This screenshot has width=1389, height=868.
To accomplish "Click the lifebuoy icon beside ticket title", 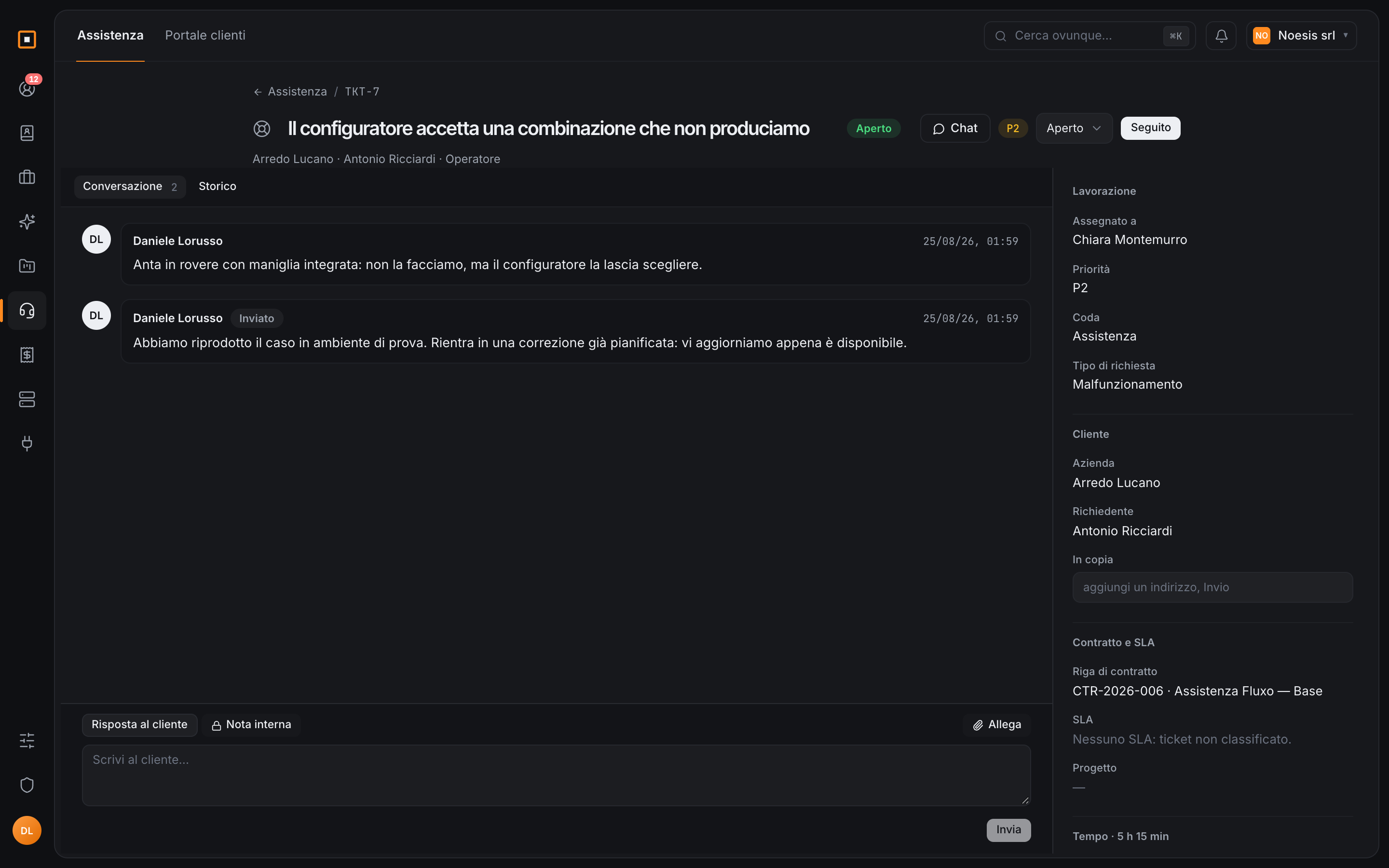I will tap(262, 129).
